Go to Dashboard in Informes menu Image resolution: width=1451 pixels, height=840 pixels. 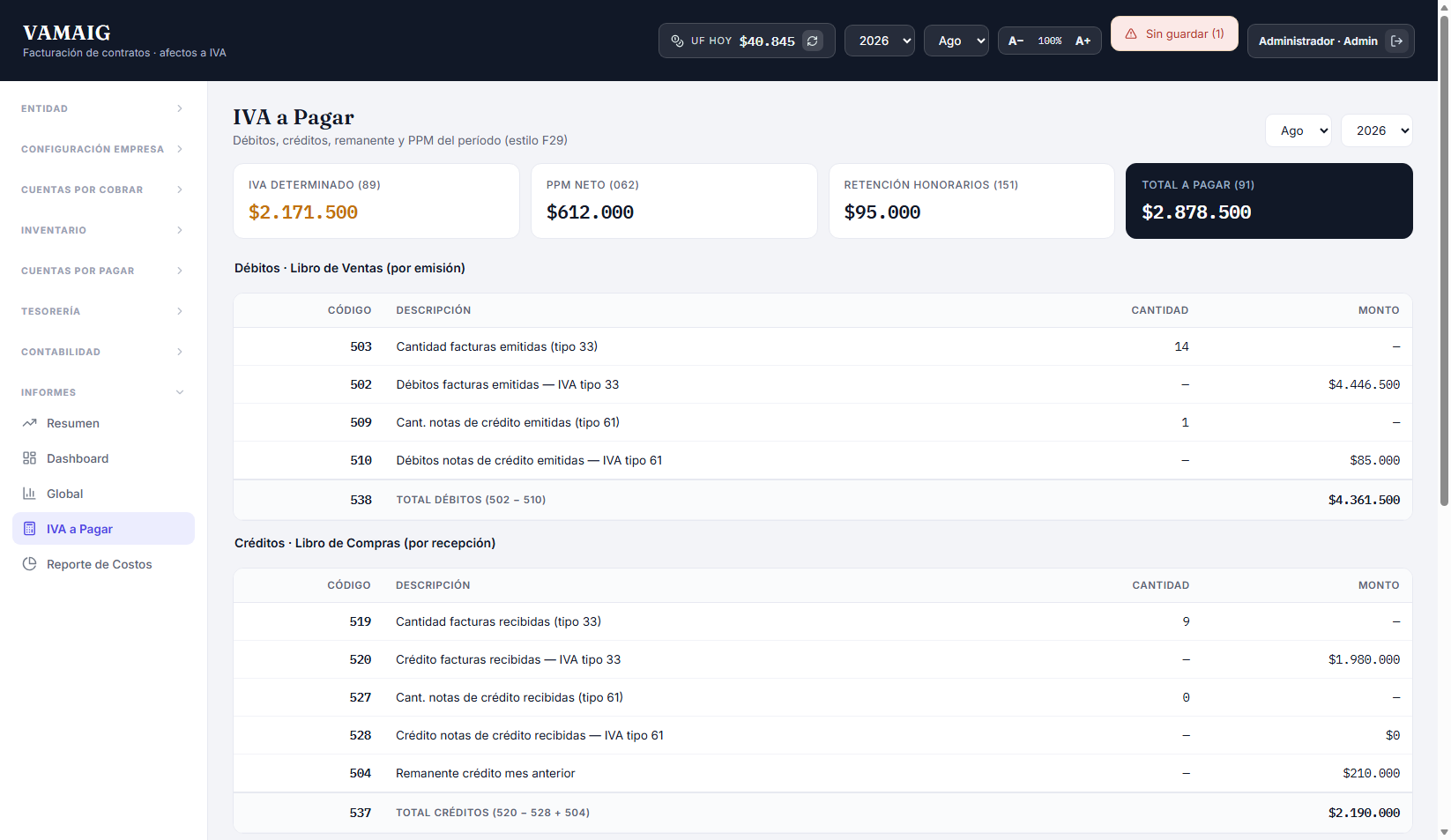[x=103, y=458]
